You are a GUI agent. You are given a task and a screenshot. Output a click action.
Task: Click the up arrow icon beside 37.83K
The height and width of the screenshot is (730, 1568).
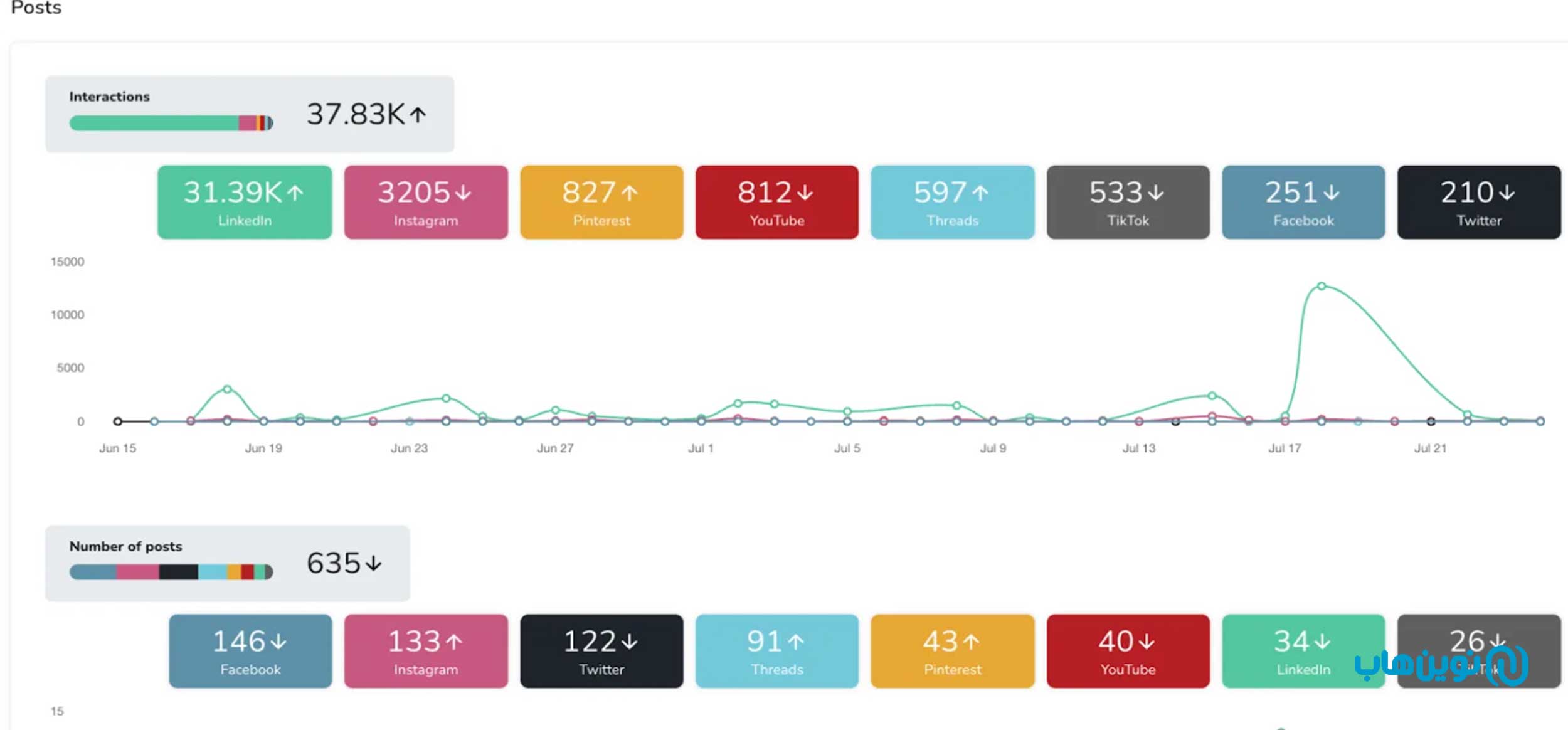point(418,114)
